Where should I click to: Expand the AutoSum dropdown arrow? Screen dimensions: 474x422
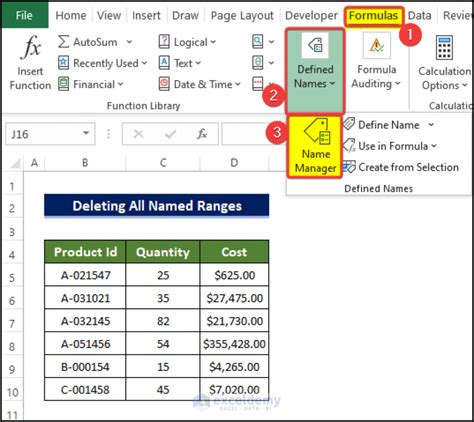point(129,42)
